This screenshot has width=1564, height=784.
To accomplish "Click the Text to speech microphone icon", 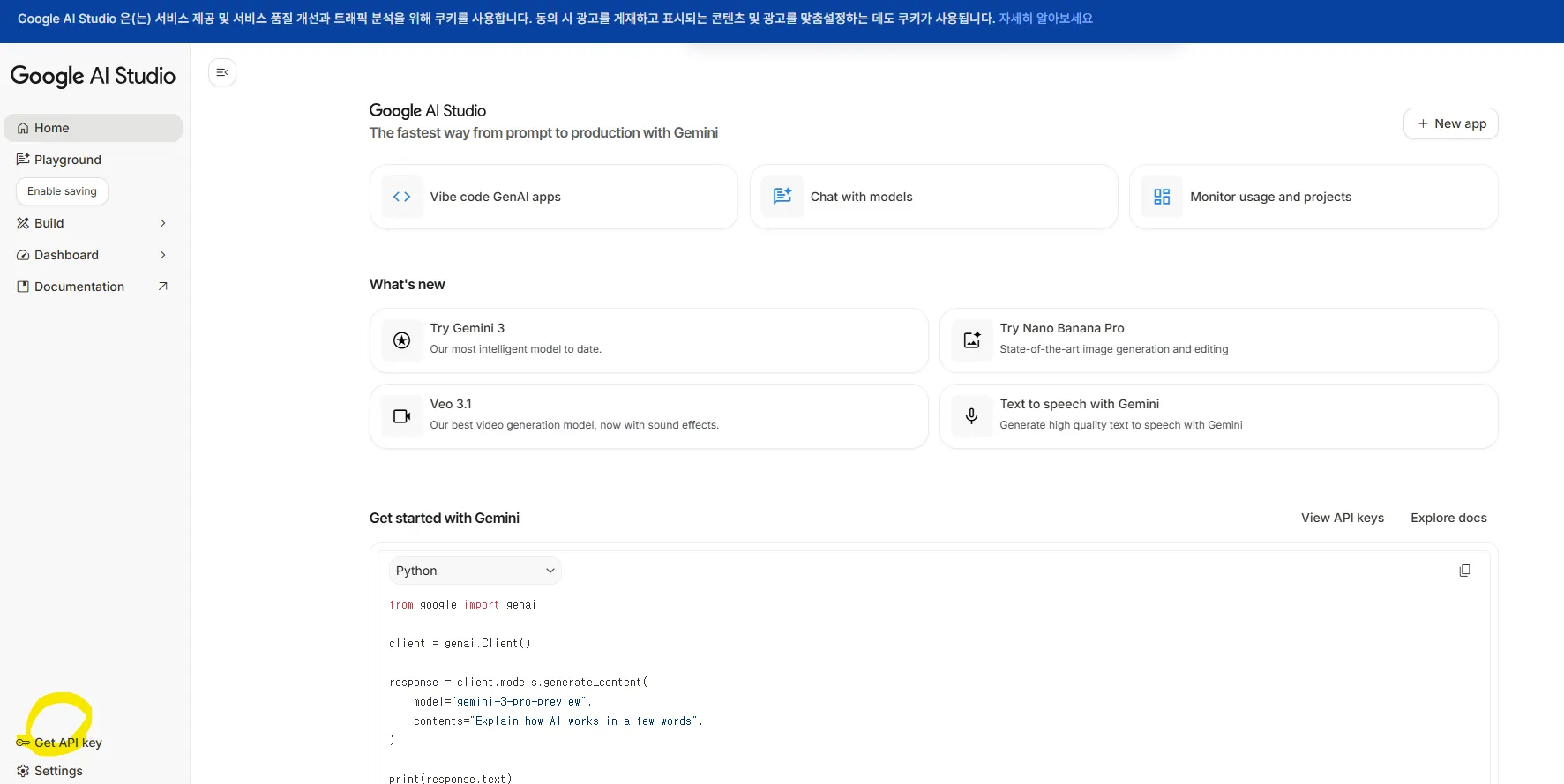I will click(x=972, y=416).
